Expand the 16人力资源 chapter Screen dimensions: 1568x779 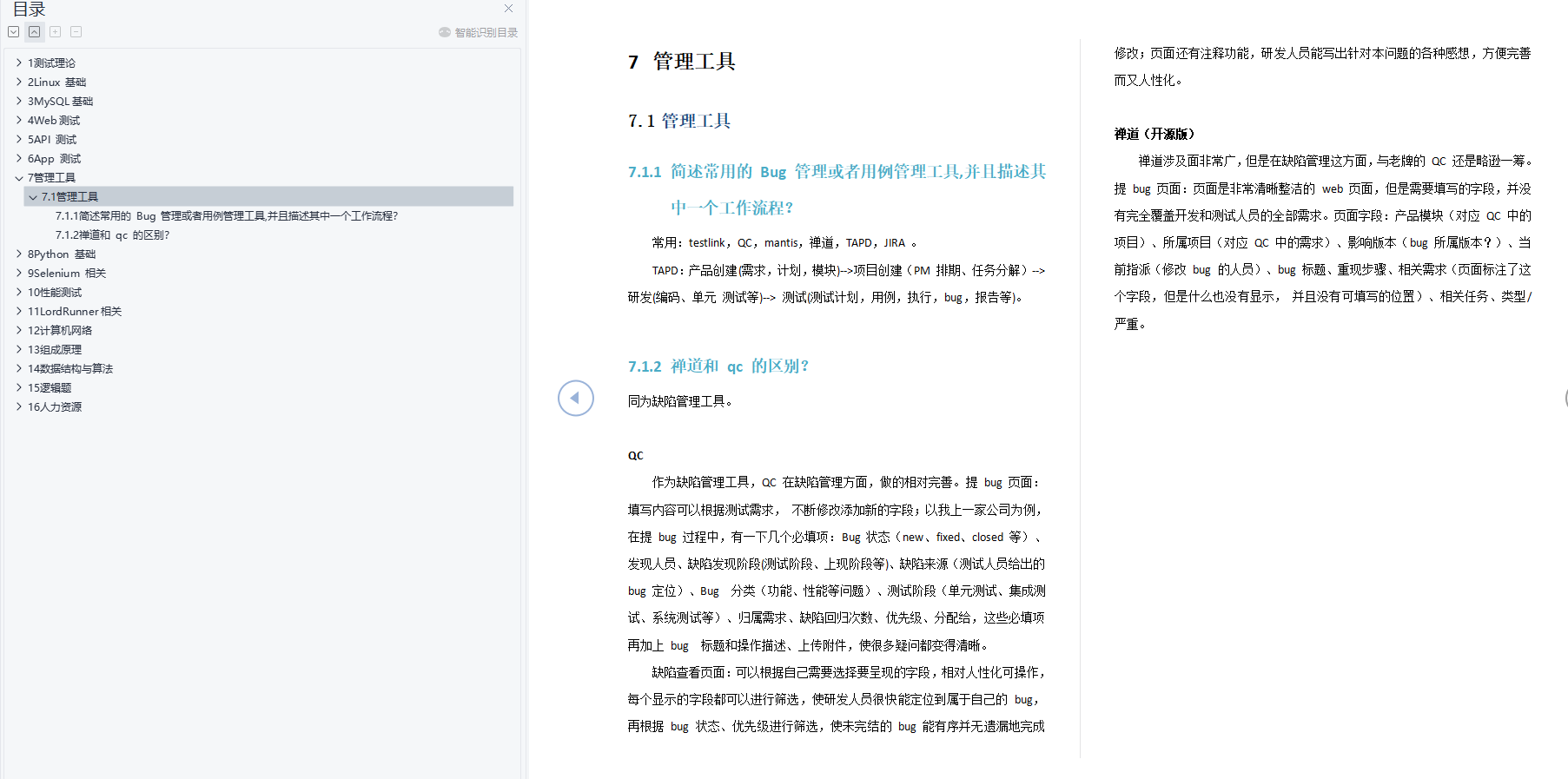coord(19,406)
